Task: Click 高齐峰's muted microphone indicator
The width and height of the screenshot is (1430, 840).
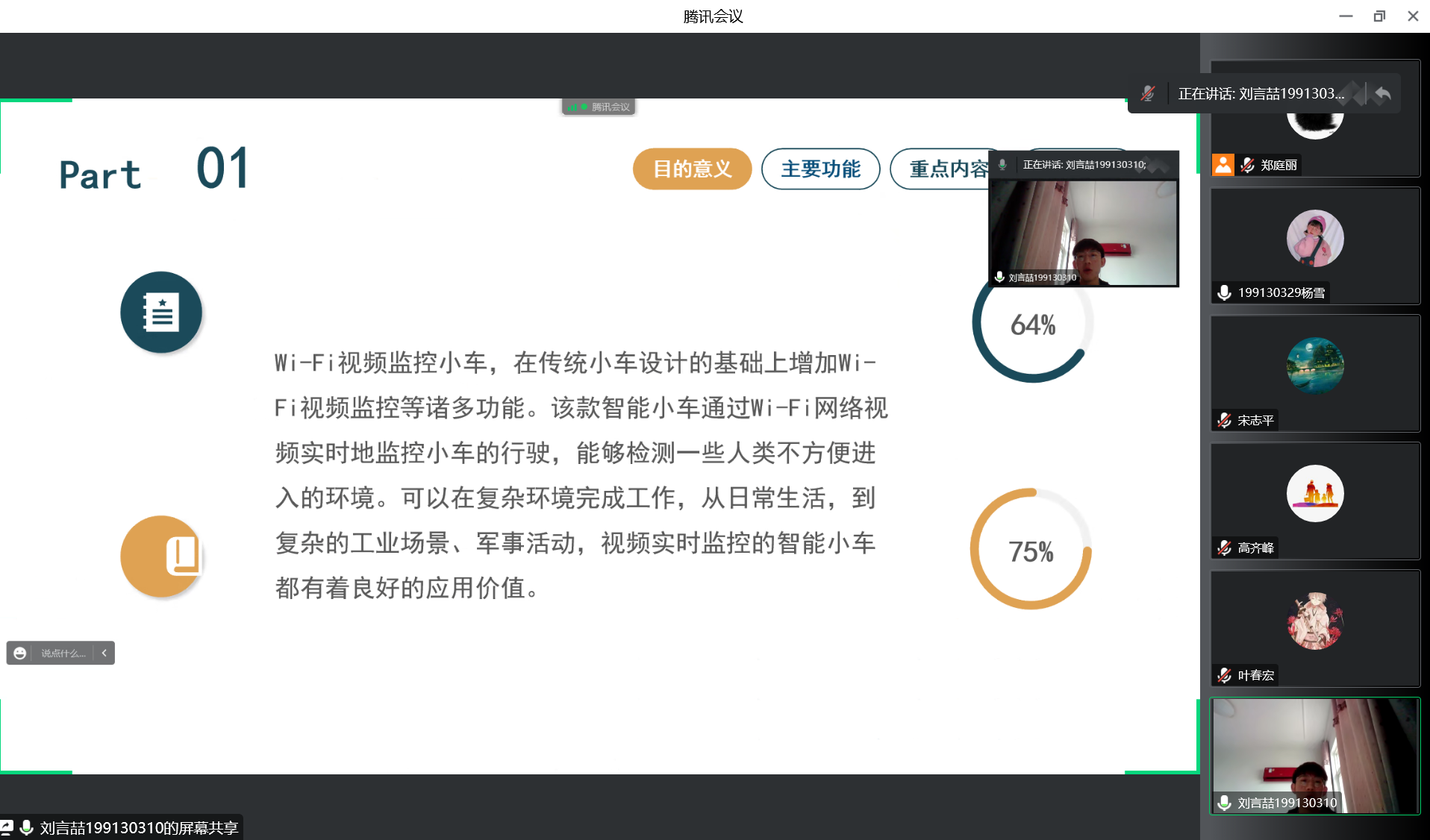Action: pos(1224,548)
